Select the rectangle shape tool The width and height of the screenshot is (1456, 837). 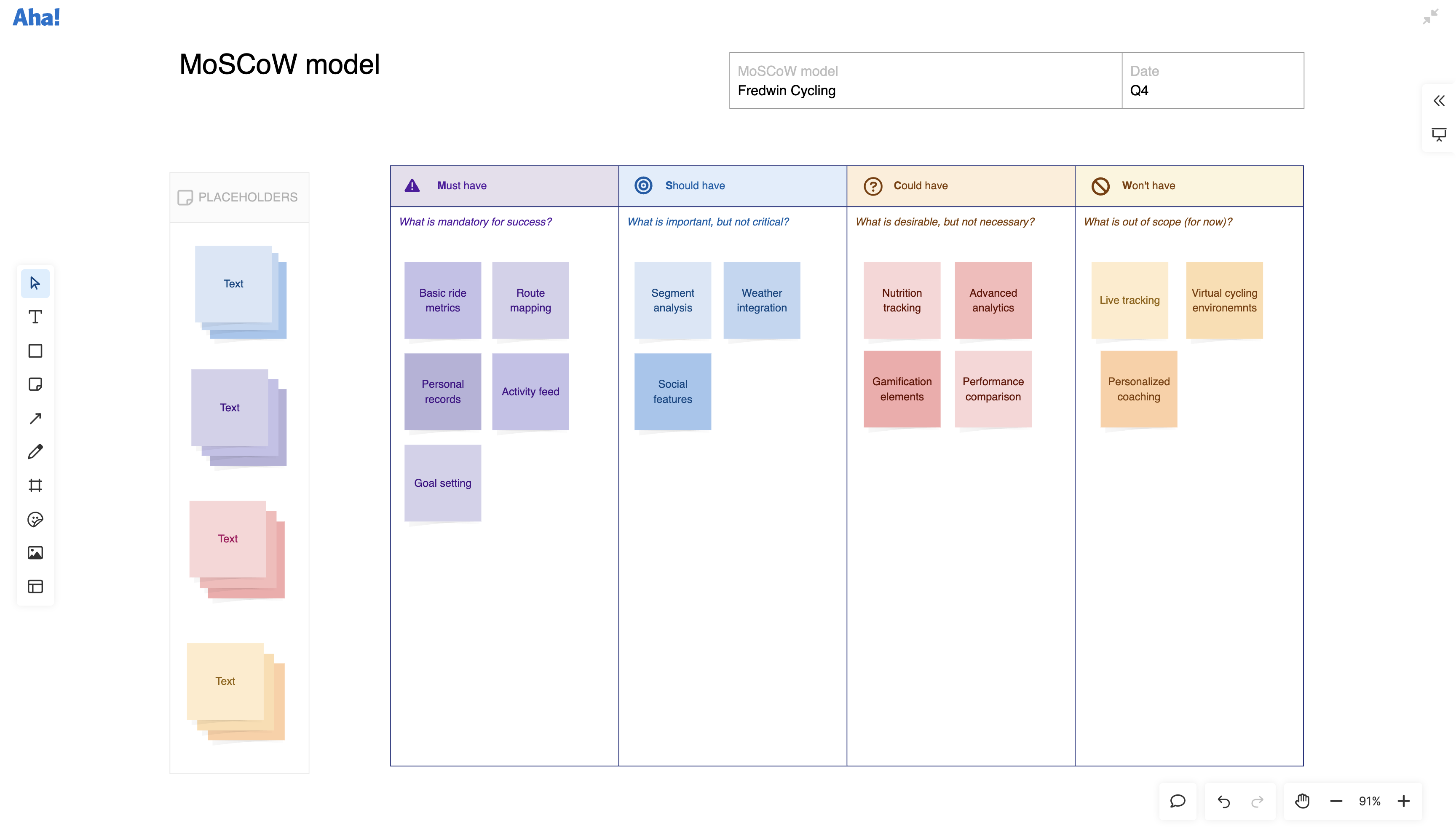point(35,351)
